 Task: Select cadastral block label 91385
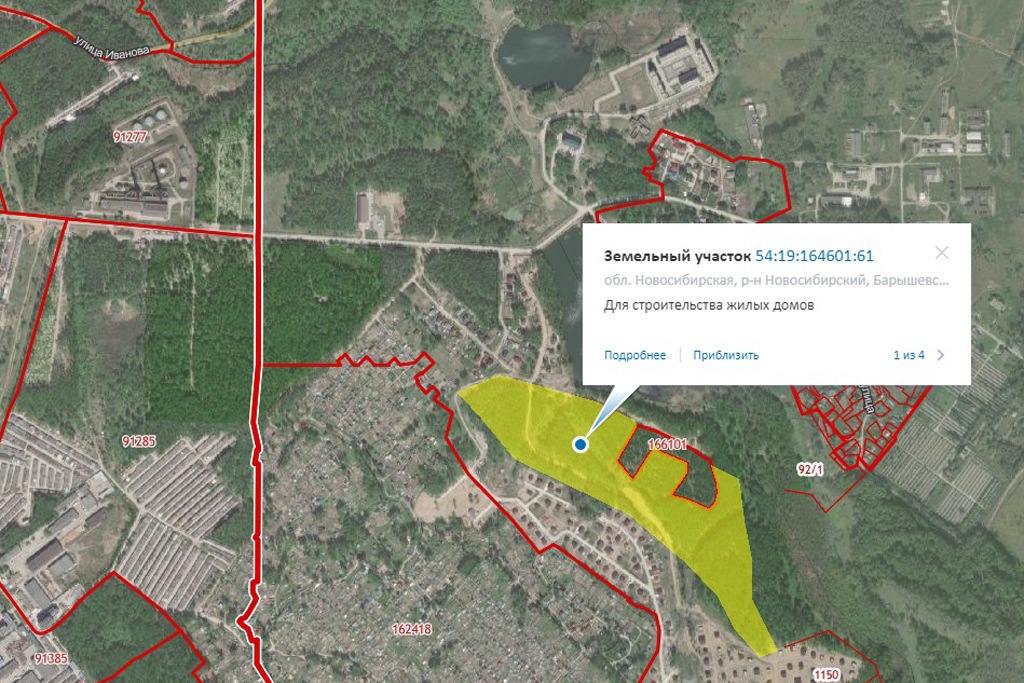(x=50, y=659)
